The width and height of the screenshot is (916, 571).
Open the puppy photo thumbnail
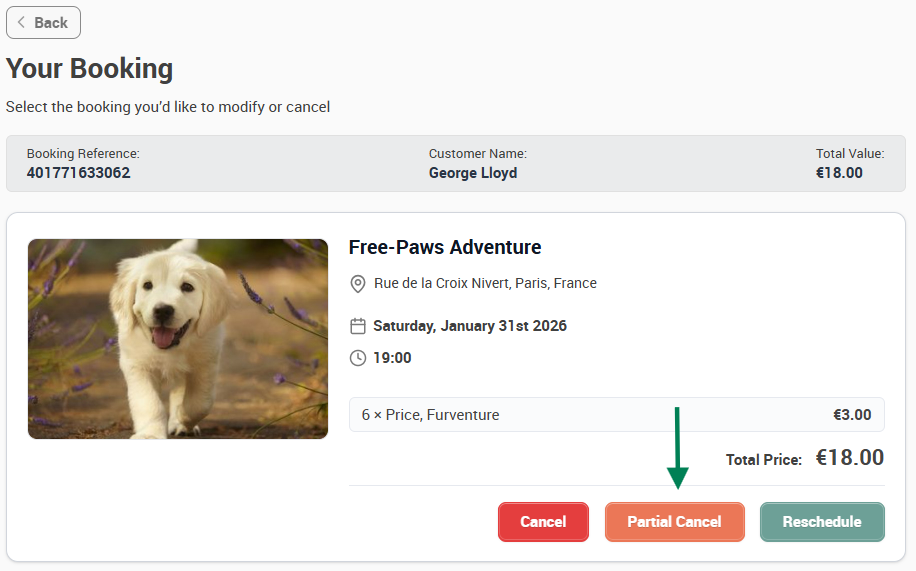178,339
